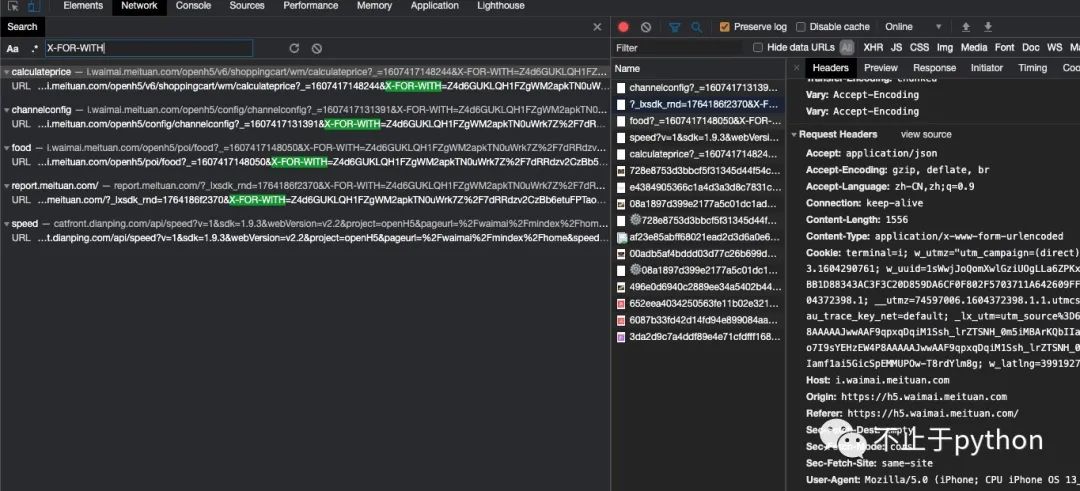Select the inspect element picker icon
Viewport: 1080px width, 491px height.
12,6
